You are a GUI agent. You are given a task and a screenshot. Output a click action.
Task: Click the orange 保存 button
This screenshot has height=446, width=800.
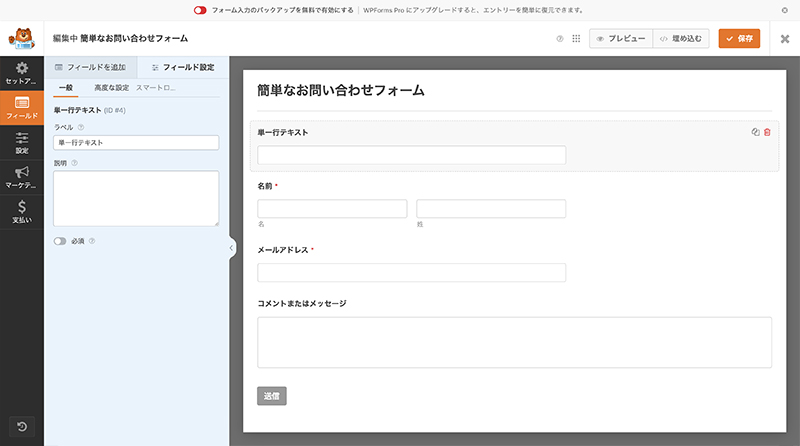(739, 39)
